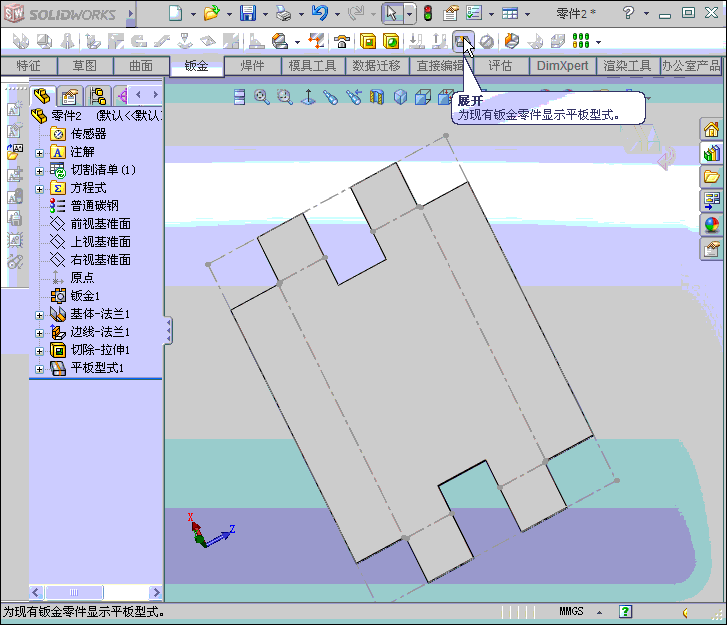Expand the 注解 tree node
Viewport: 727px width, 625px height.
point(39,153)
